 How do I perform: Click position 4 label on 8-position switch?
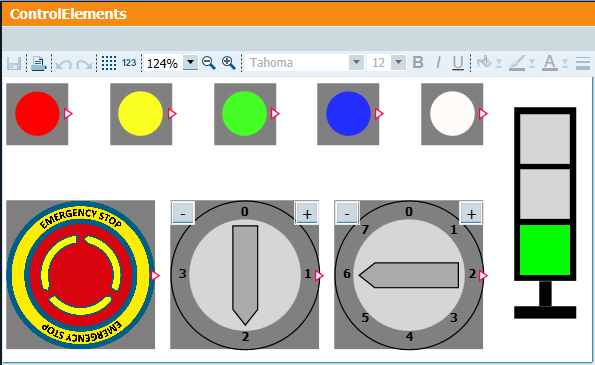tap(409, 336)
